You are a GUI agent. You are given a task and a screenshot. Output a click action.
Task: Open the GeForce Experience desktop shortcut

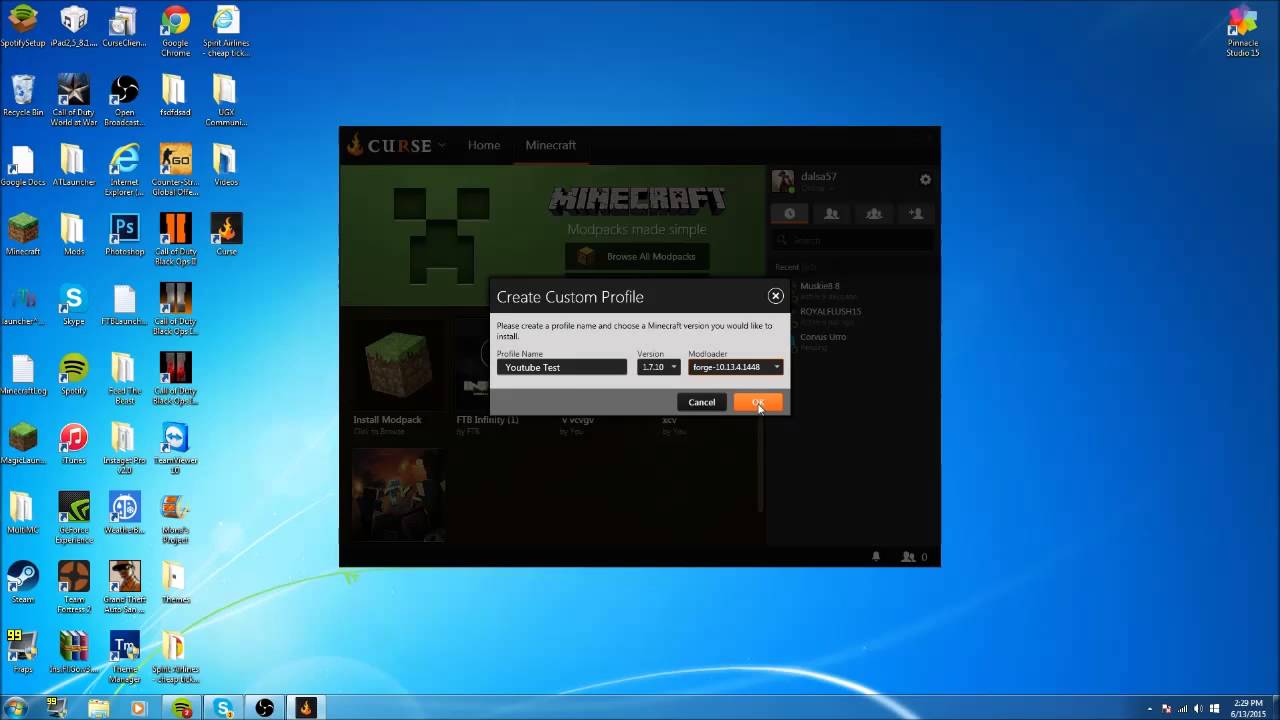73,517
